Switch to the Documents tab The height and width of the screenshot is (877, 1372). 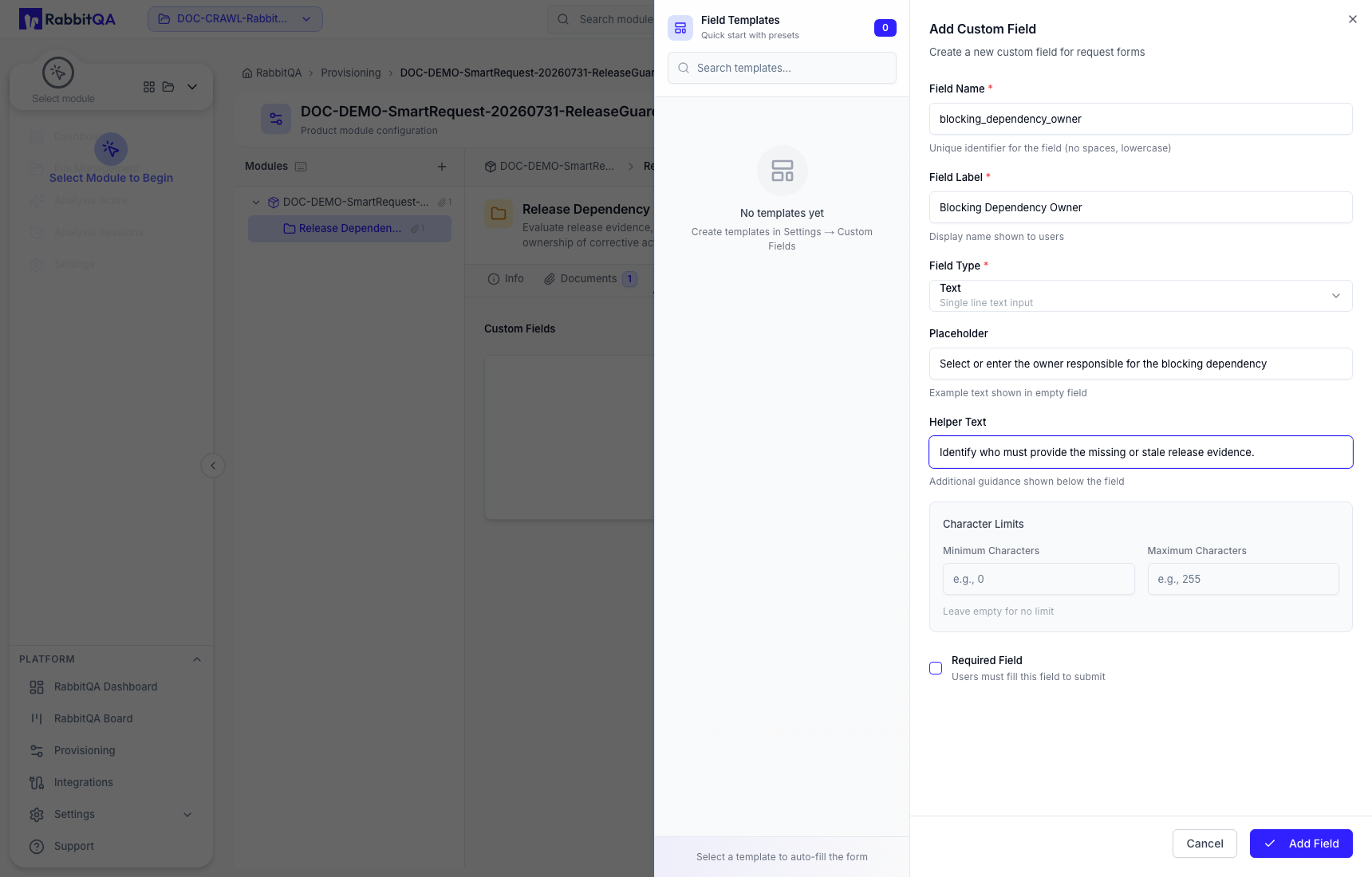coord(590,278)
